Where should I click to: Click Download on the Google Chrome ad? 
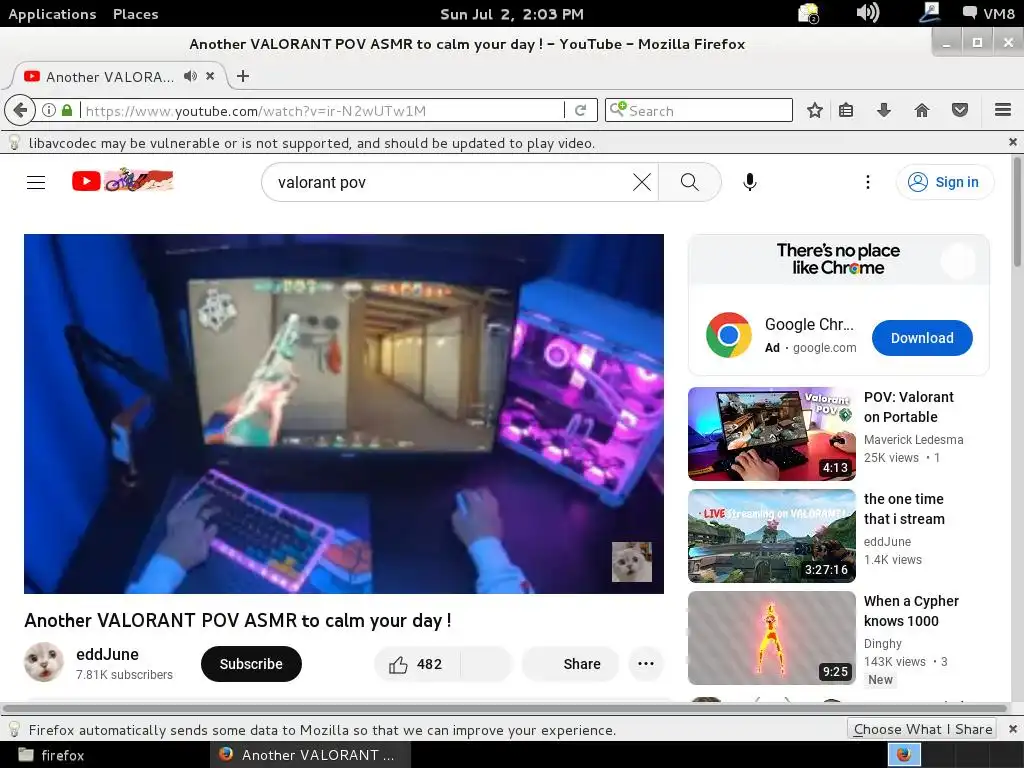tap(922, 338)
